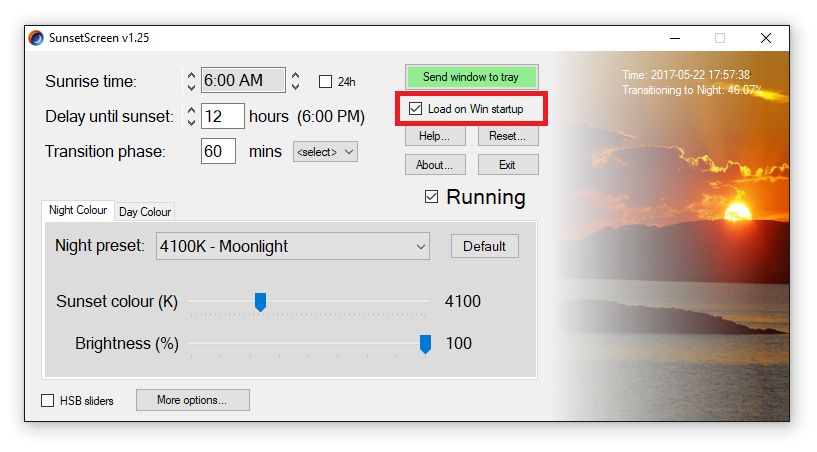The width and height of the screenshot is (817, 452).
Task: Increase sunrise minutes with right up arrow
Action: (x=295, y=75)
